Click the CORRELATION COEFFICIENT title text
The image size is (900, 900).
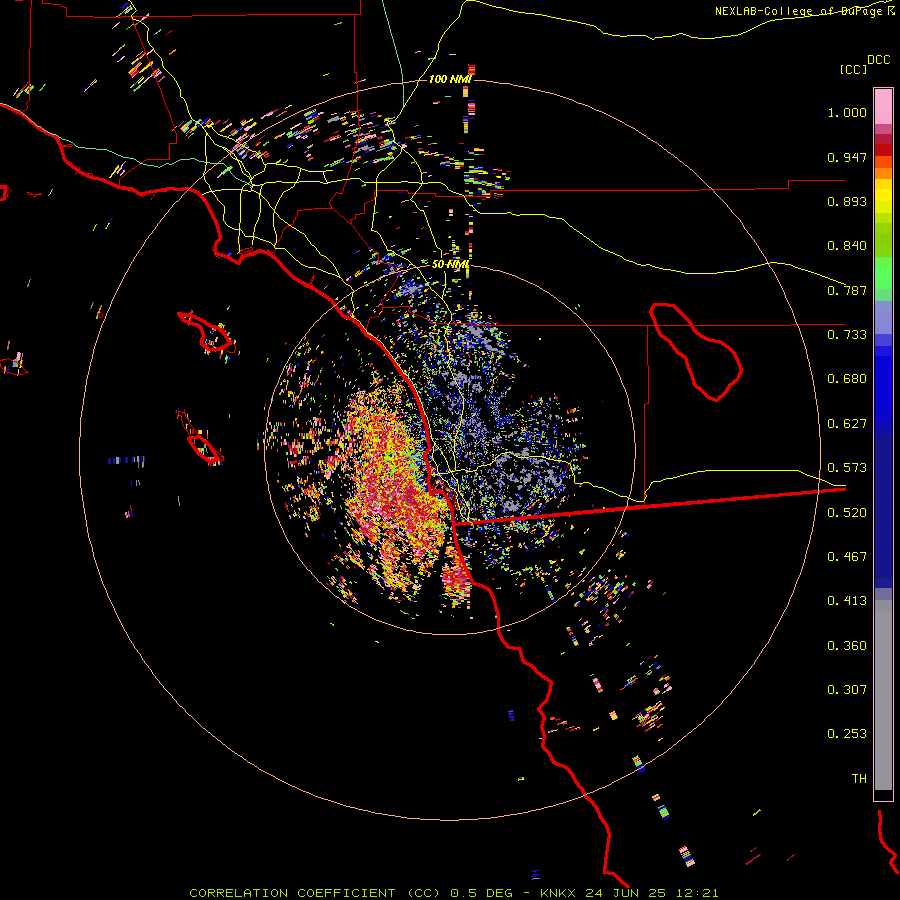coord(292,893)
